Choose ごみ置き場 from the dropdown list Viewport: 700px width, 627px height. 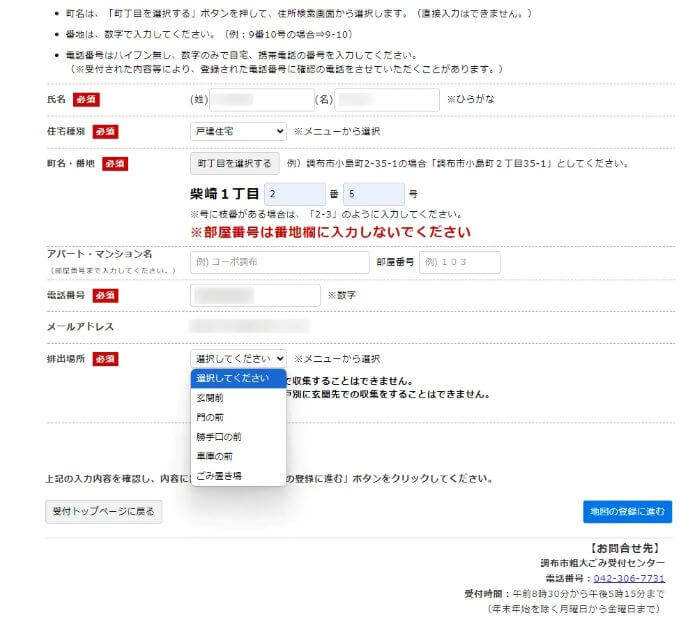238,476
